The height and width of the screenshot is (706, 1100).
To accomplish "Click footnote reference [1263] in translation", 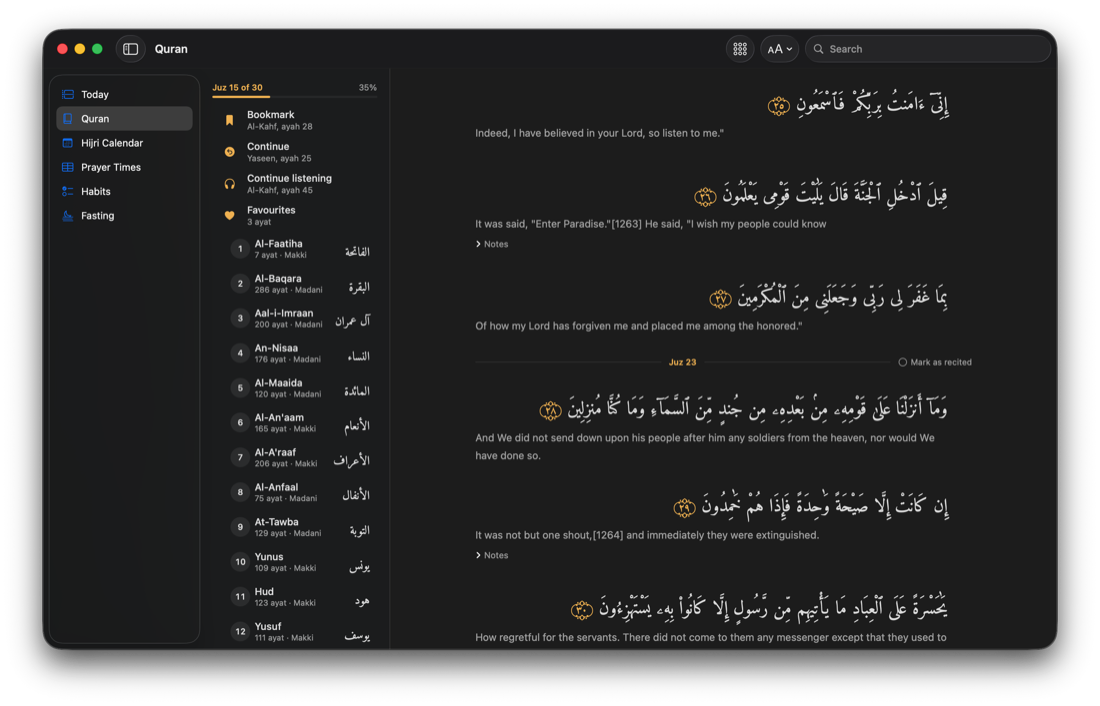I will [626, 224].
